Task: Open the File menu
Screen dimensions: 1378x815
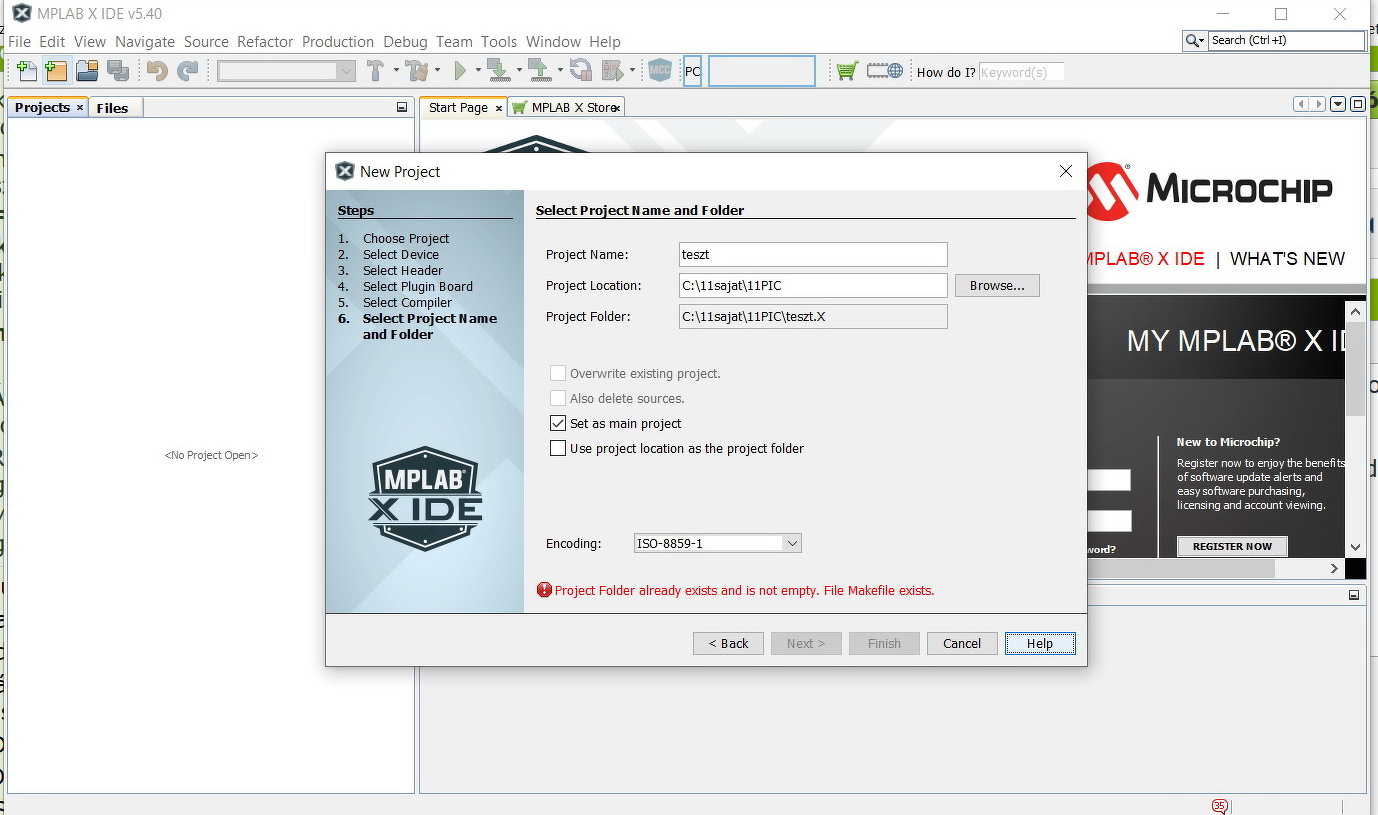Action: [x=20, y=42]
